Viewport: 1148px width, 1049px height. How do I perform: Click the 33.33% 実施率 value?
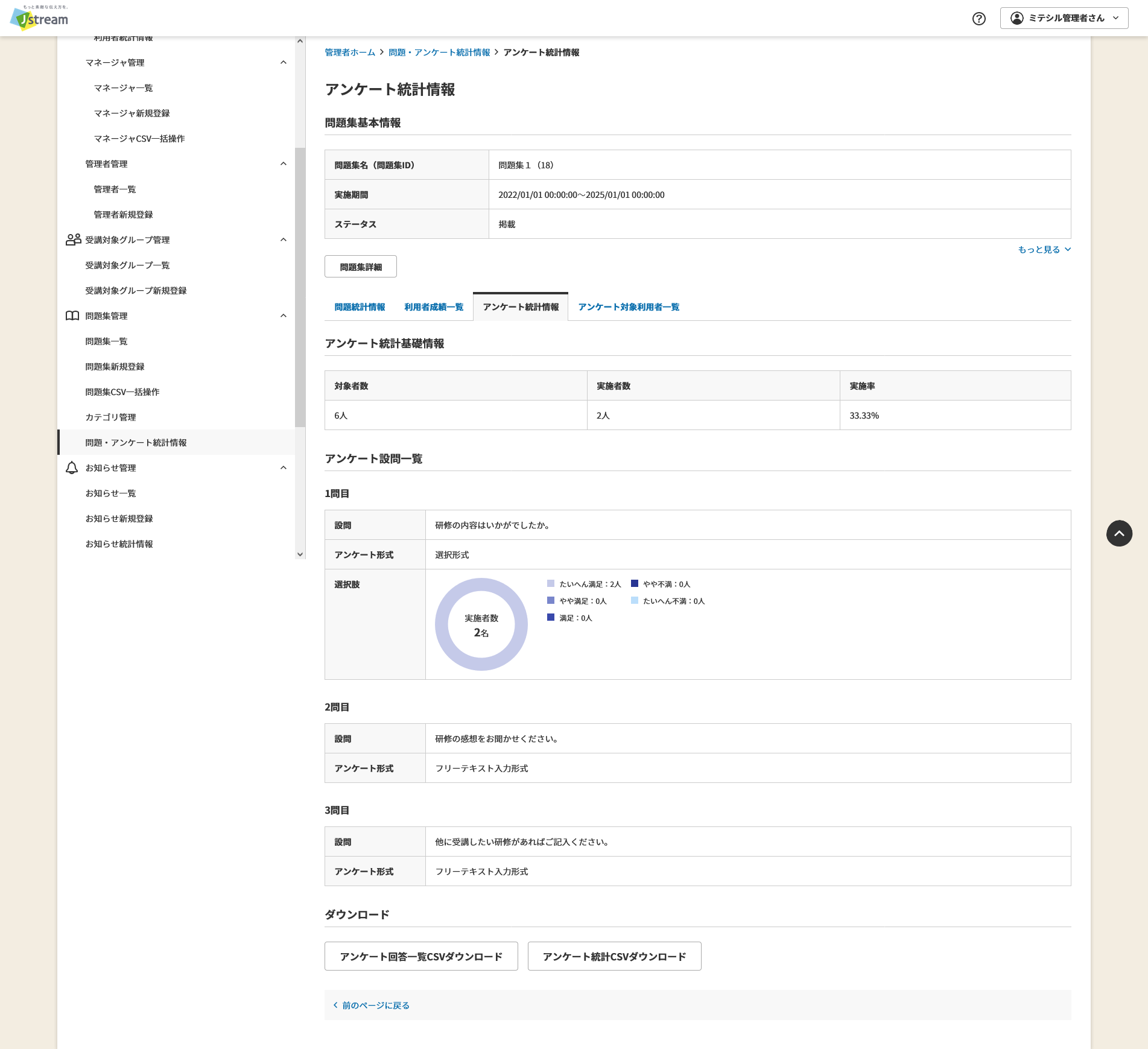click(x=864, y=416)
